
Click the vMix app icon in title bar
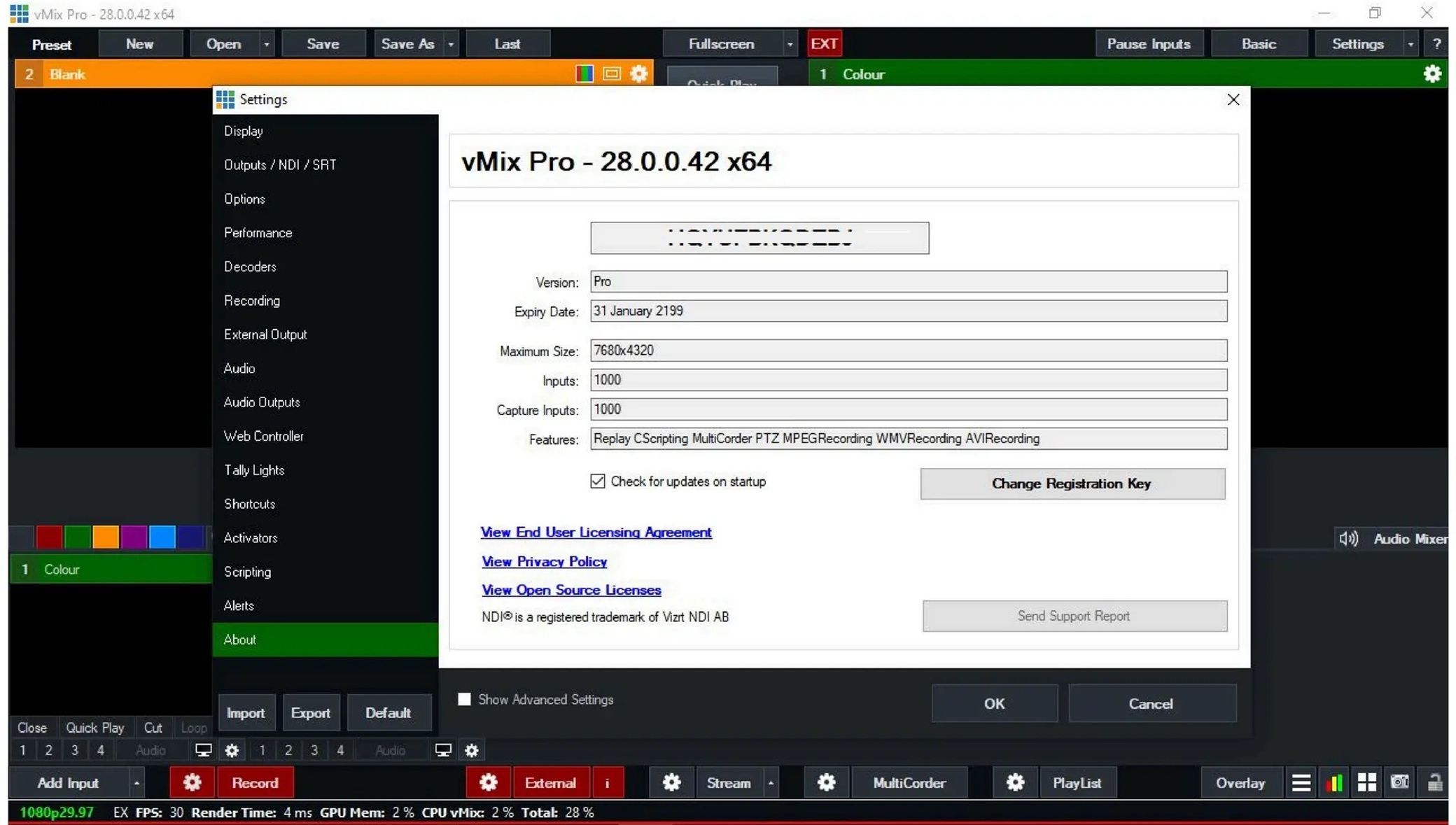pos(19,13)
